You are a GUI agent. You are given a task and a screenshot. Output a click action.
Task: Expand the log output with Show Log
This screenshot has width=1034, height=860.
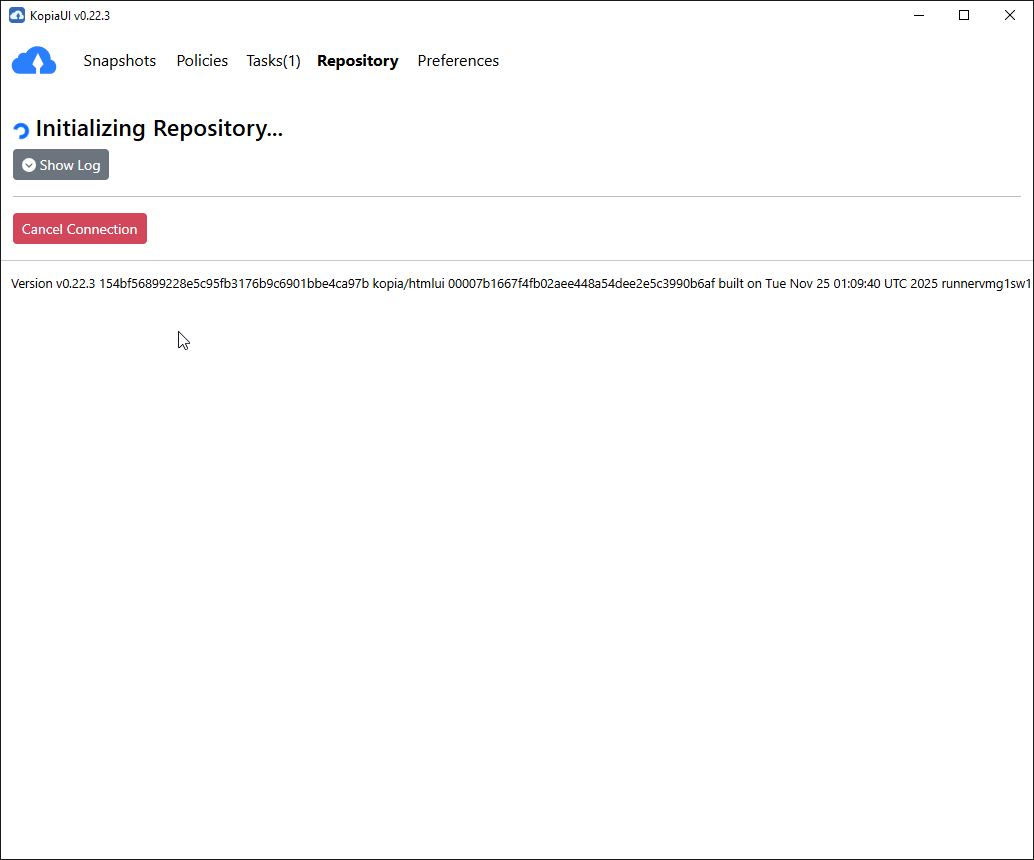click(x=60, y=165)
